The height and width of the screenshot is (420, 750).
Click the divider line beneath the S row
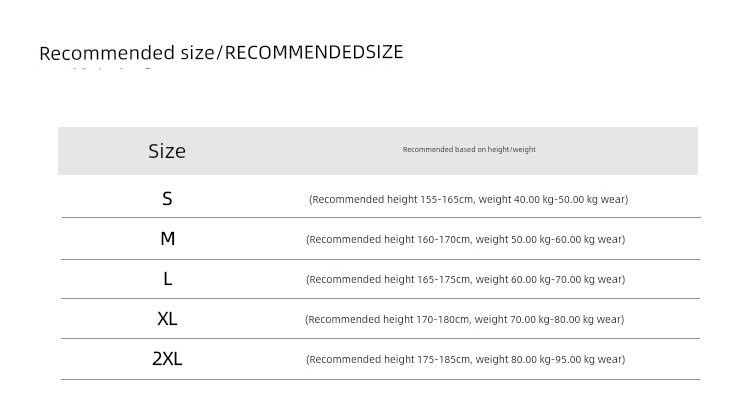pos(380,217)
